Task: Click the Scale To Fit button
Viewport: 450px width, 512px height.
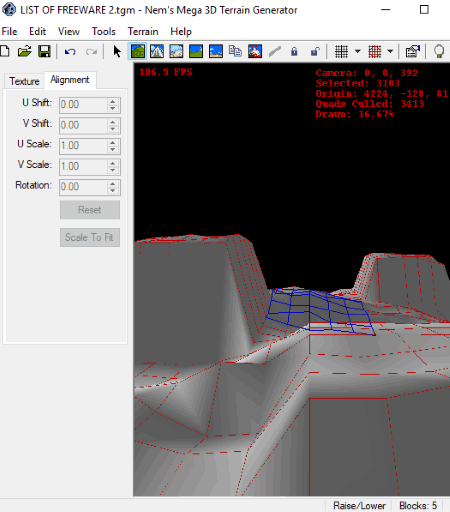Action: tap(90, 237)
